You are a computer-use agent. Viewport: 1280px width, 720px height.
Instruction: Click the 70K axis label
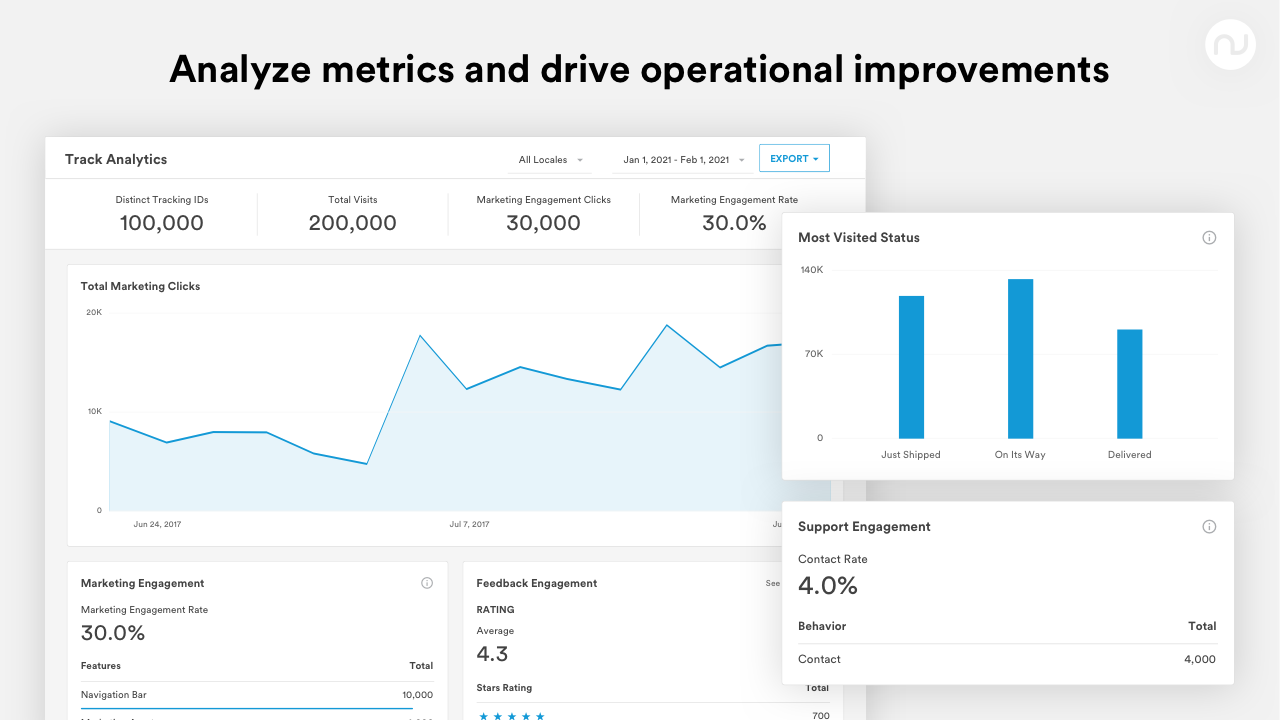pyautogui.click(x=815, y=354)
